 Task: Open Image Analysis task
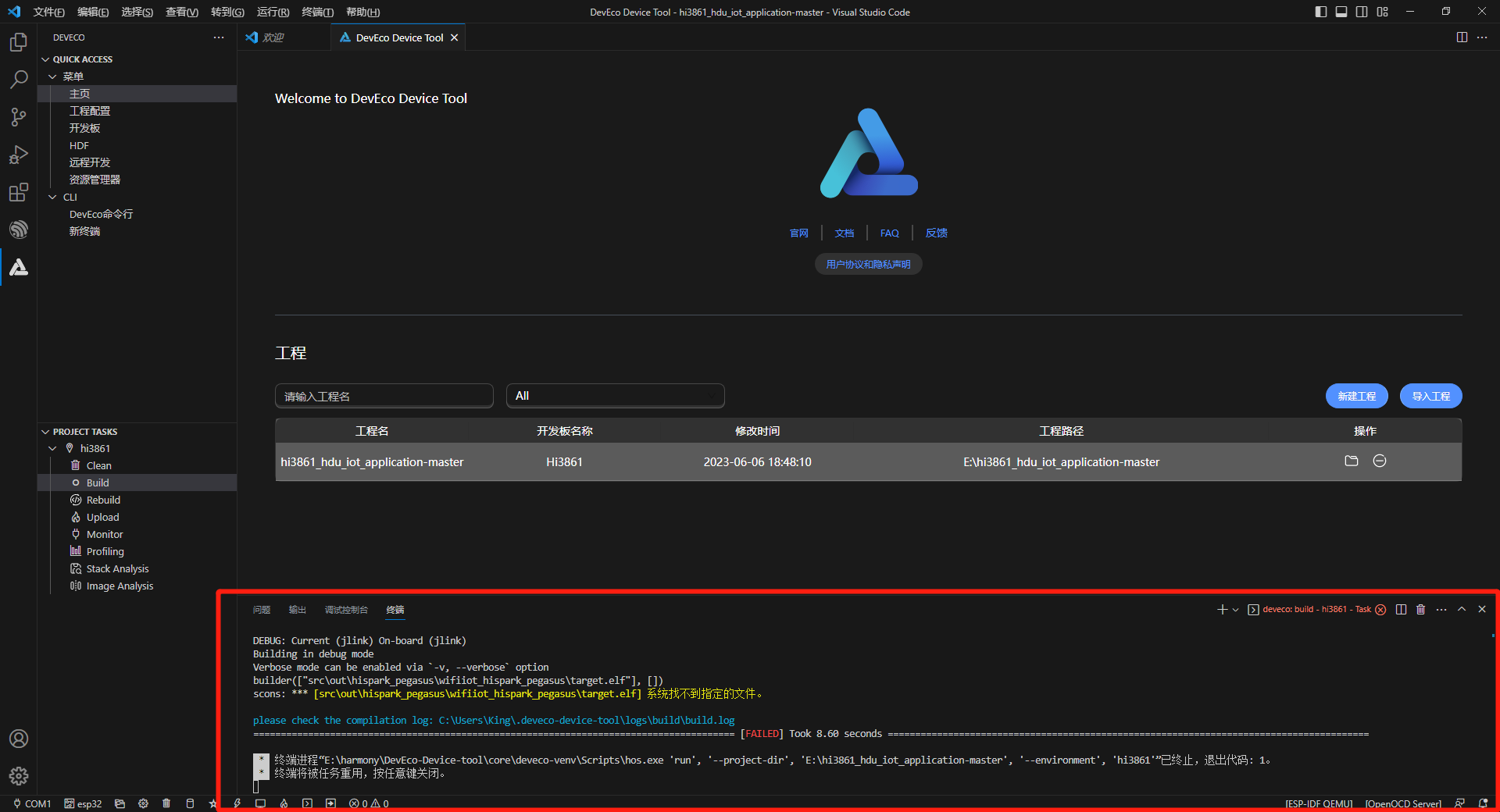click(119, 586)
